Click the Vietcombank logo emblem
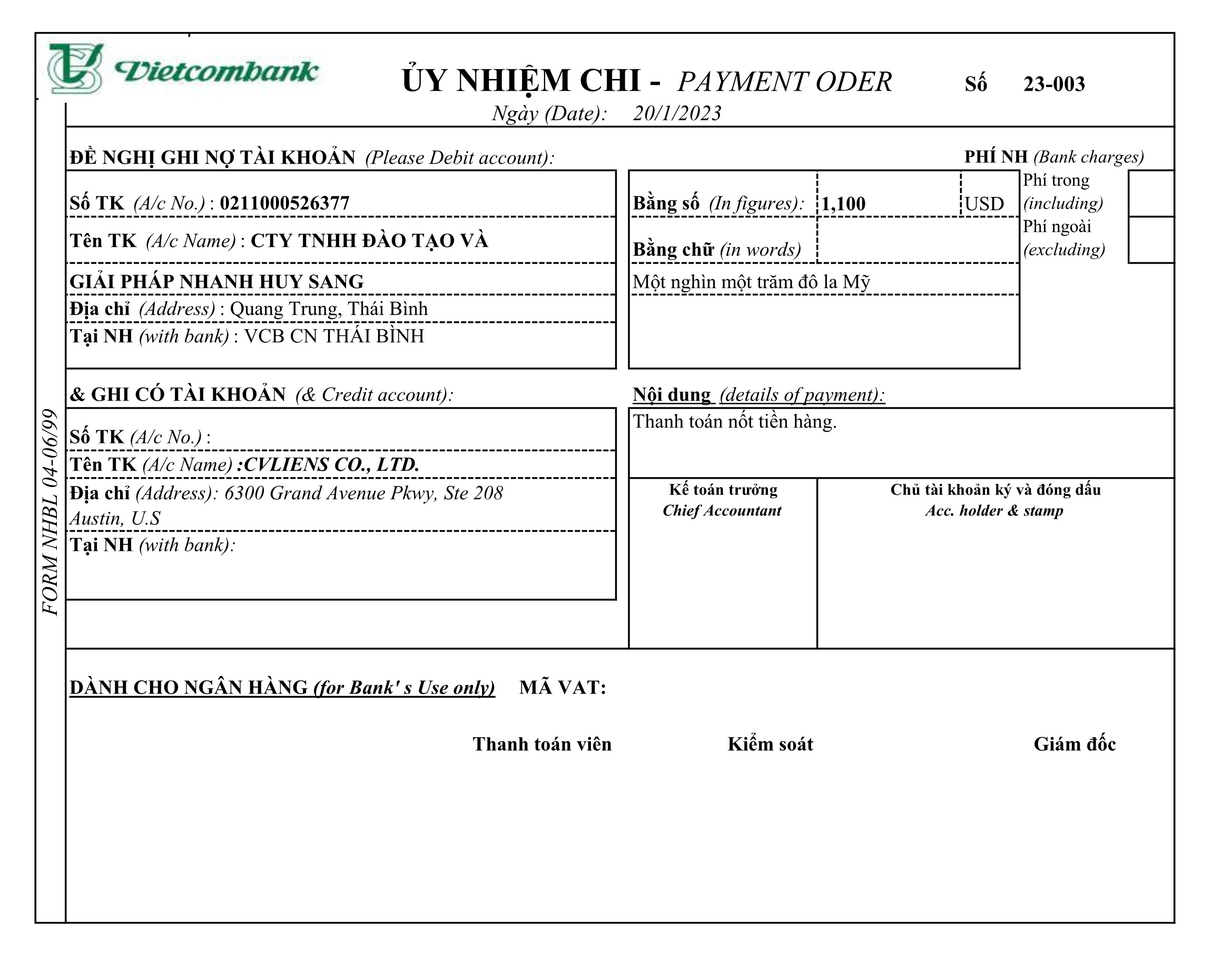Image resolution: width=1232 pixels, height=974 pixels. point(75,68)
